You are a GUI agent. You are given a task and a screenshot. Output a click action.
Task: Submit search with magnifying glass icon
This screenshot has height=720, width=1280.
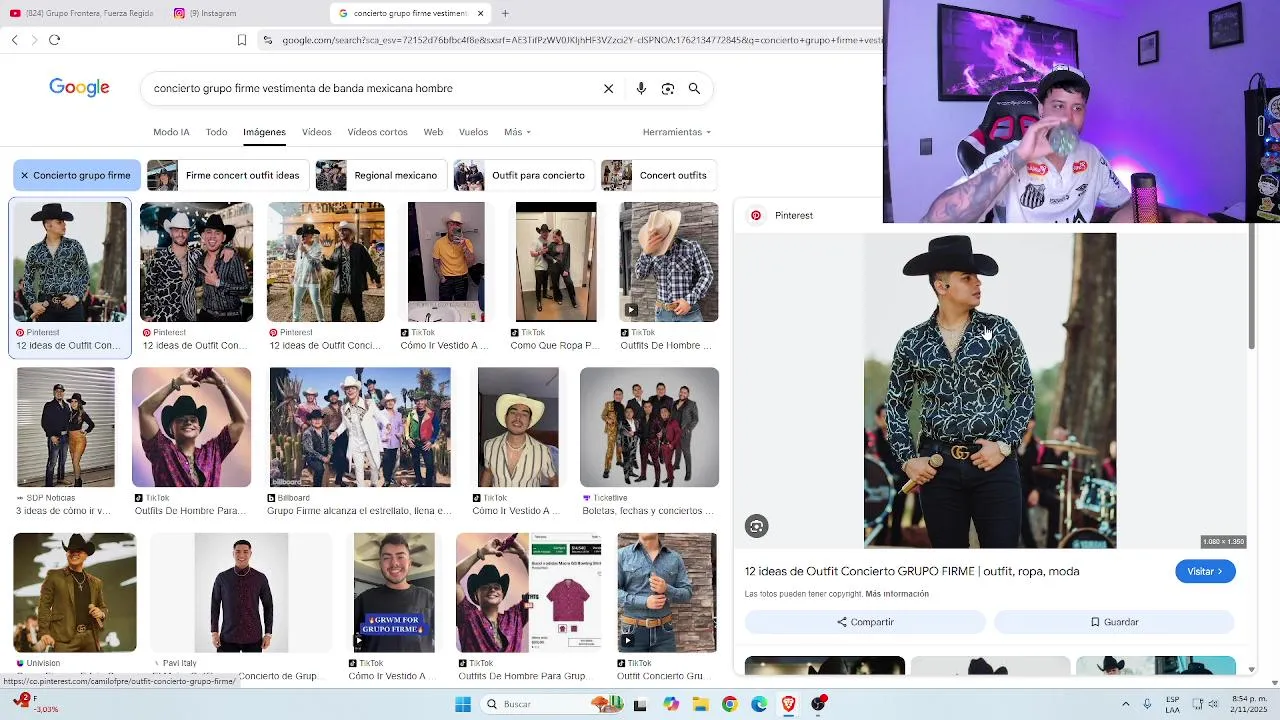click(694, 88)
